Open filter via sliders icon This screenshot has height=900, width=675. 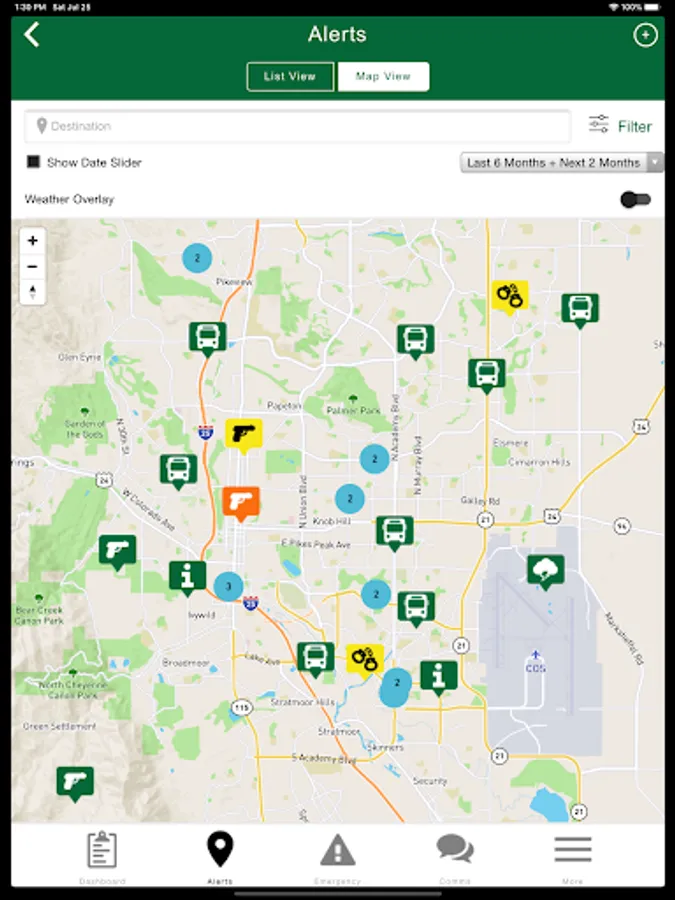pyautogui.click(x=599, y=124)
